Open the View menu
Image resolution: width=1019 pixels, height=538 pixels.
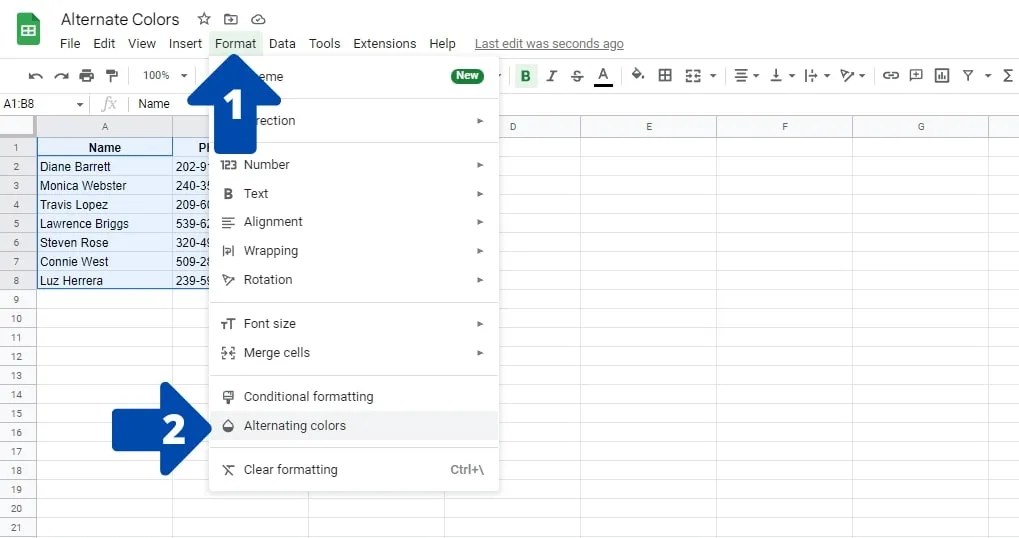click(x=142, y=44)
